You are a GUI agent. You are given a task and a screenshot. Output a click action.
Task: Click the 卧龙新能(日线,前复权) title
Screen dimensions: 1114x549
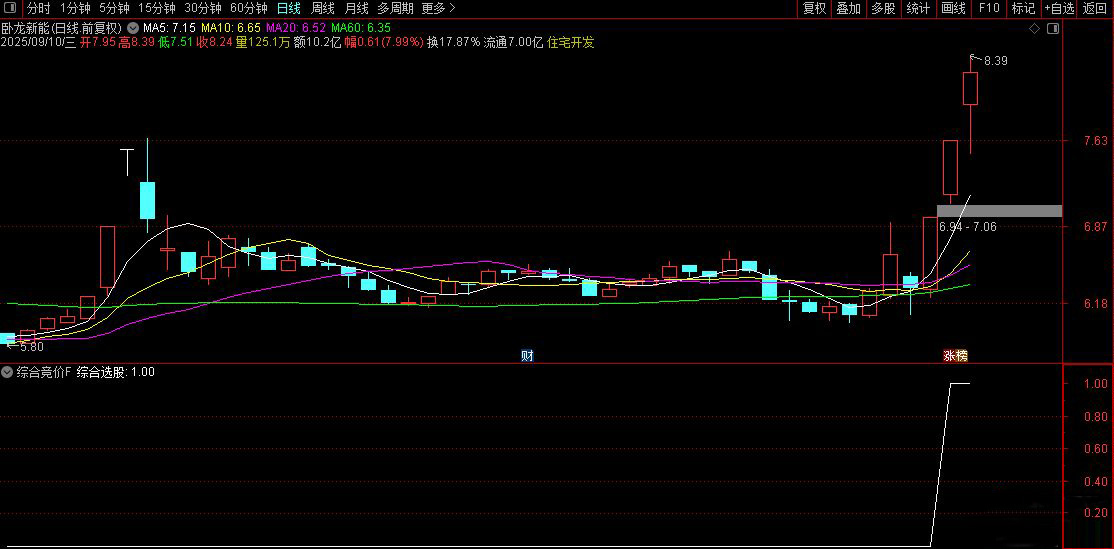click(63, 28)
